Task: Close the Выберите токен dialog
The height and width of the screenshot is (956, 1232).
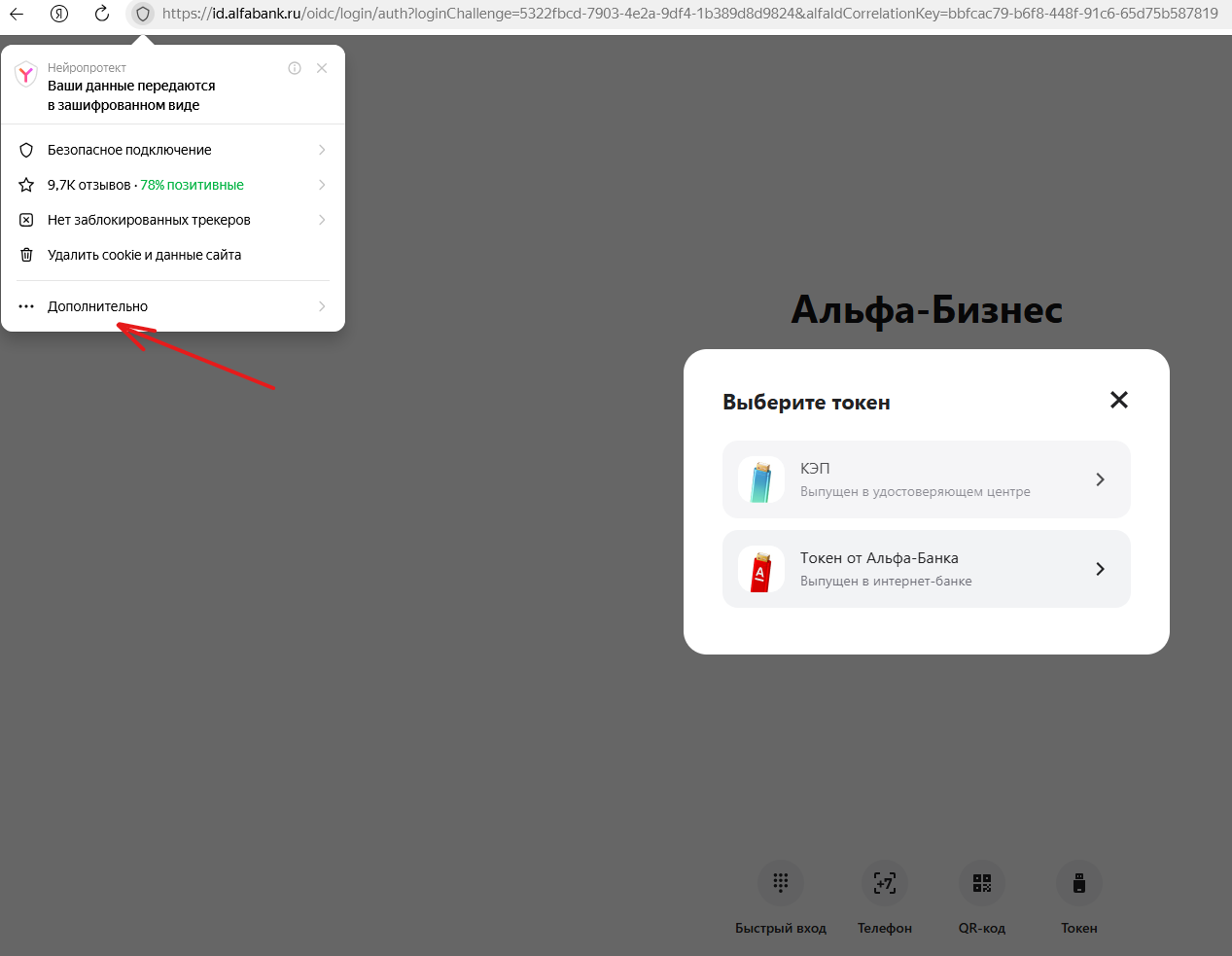Action: pyautogui.click(x=1119, y=400)
